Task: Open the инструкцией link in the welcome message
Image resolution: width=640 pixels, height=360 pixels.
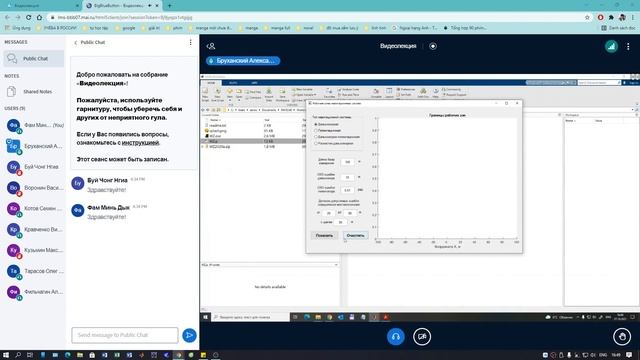Action: [x=140, y=142]
